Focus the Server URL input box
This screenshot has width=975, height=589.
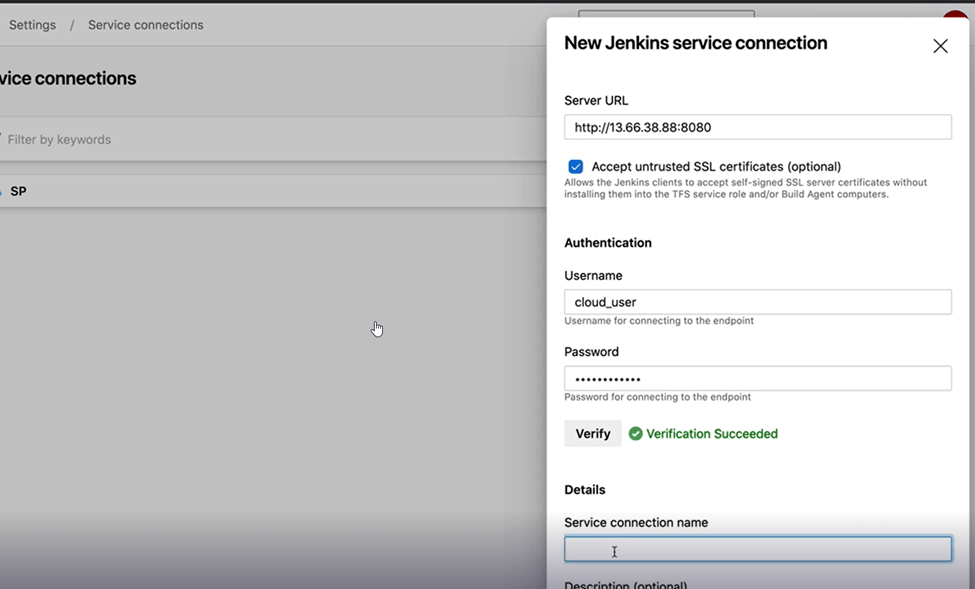coord(757,127)
